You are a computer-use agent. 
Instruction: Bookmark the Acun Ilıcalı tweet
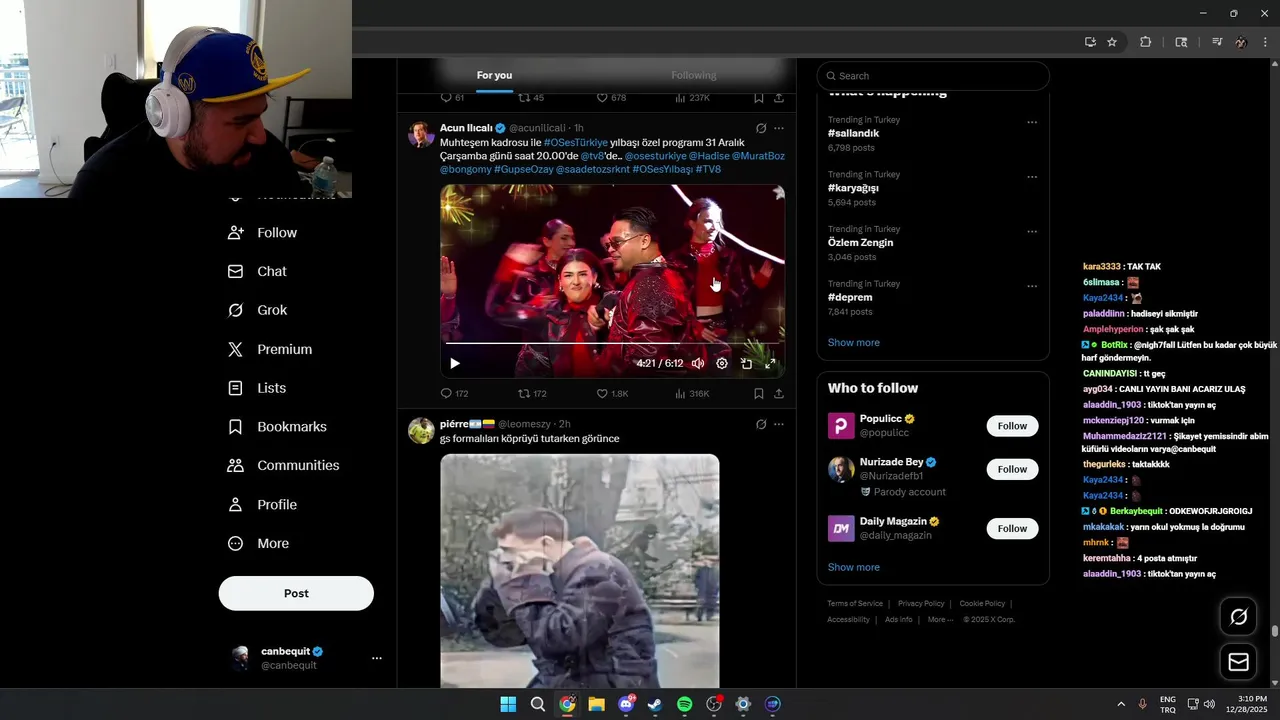pos(758,394)
